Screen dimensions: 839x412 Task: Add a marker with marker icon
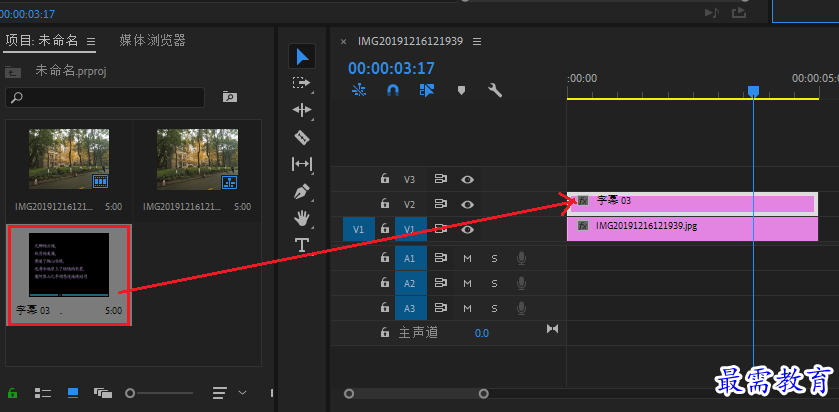click(x=461, y=90)
